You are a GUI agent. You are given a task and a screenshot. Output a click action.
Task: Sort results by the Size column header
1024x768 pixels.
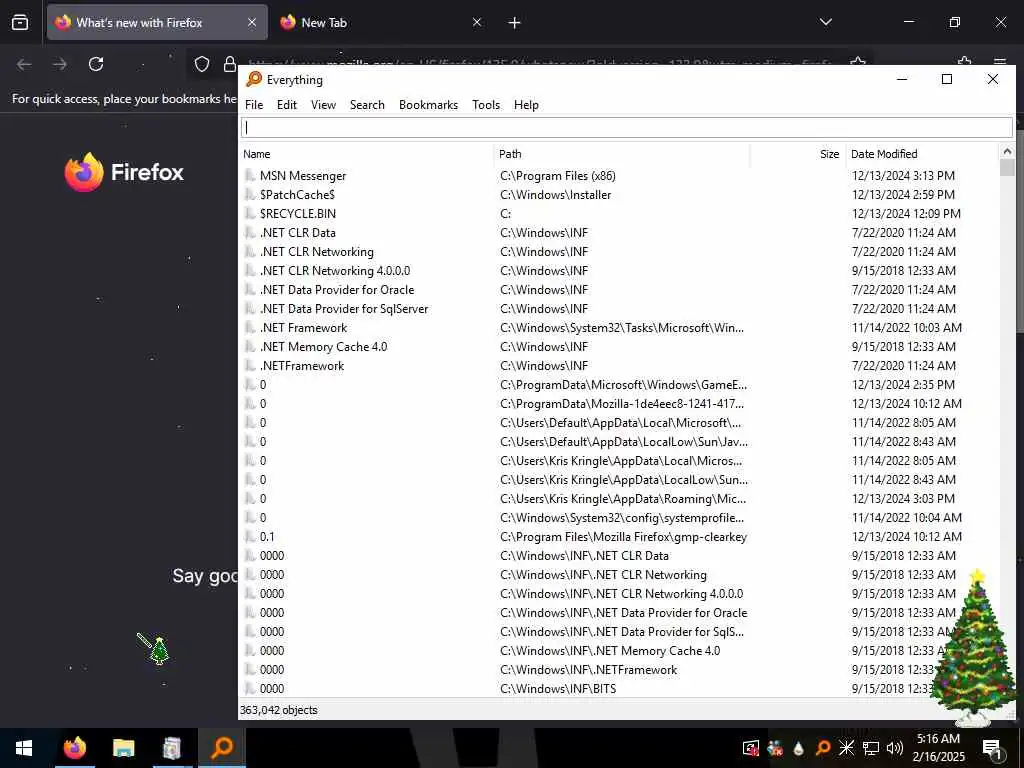[798, 154]
